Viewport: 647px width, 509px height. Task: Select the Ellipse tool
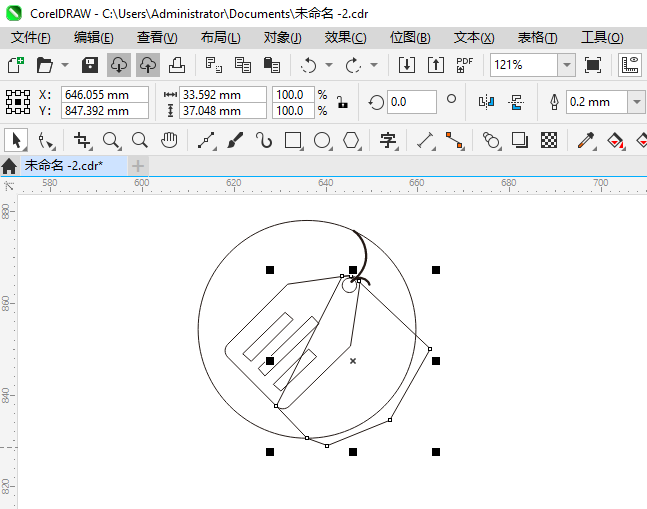[x=322, y=140]
